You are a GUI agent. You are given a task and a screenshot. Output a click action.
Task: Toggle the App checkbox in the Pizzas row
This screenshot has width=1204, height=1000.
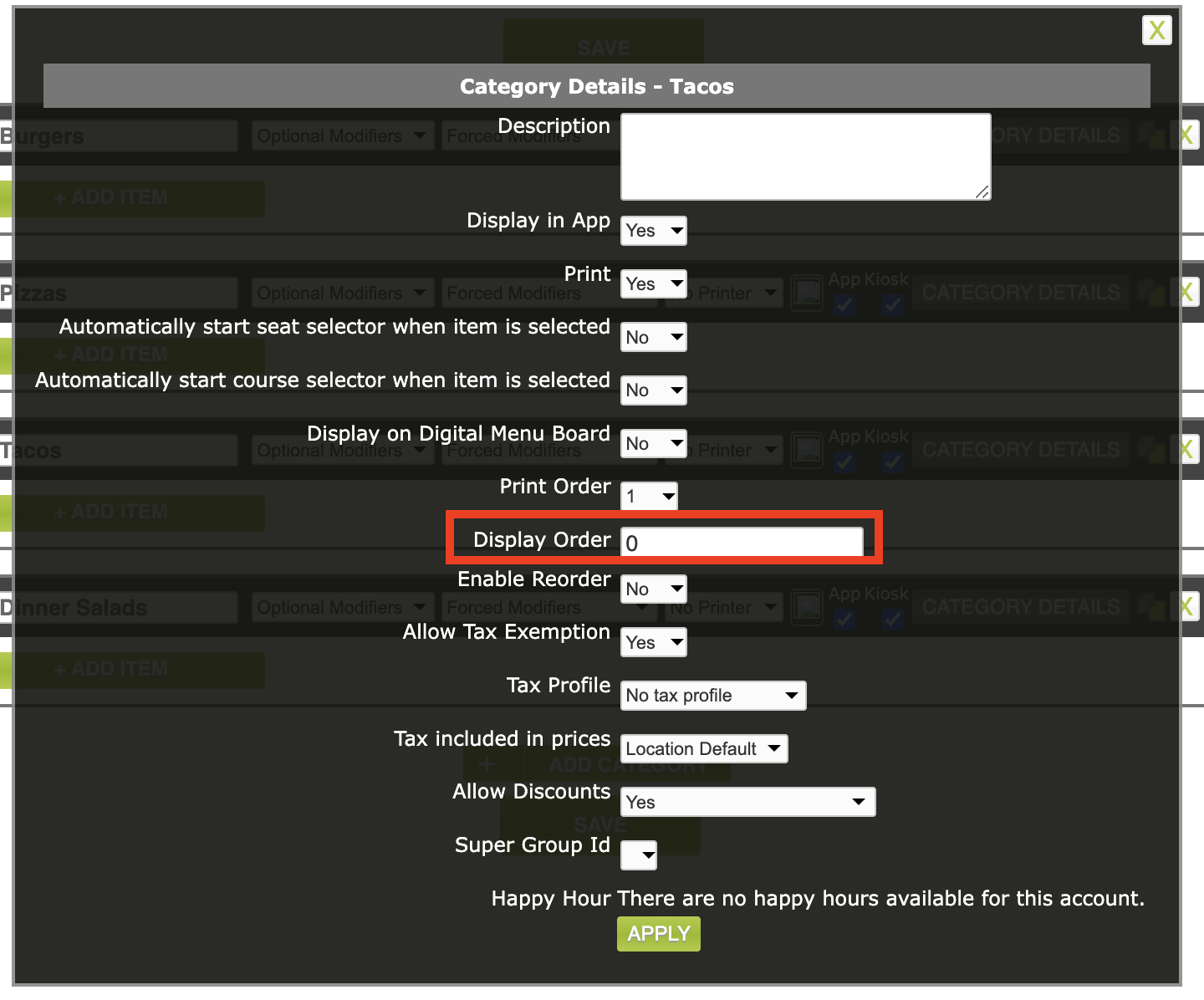(844, 304)
